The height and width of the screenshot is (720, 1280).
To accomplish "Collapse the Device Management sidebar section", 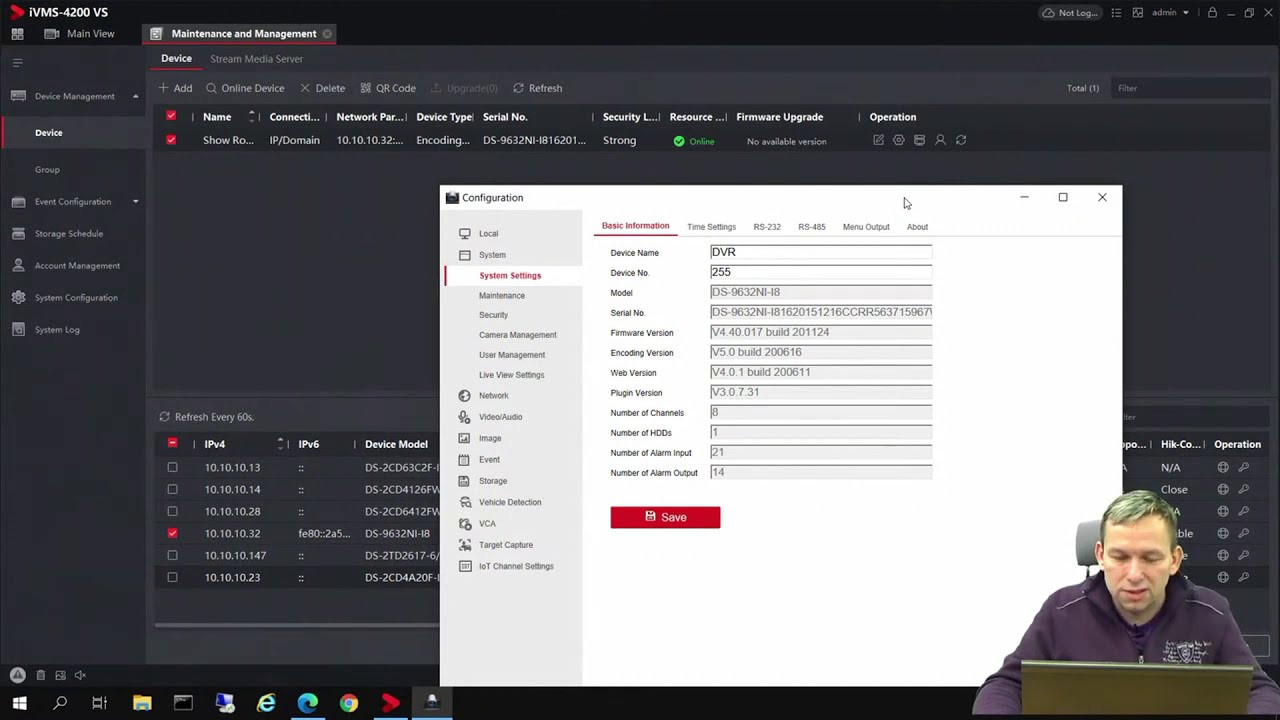I will (x=135, y=96).
